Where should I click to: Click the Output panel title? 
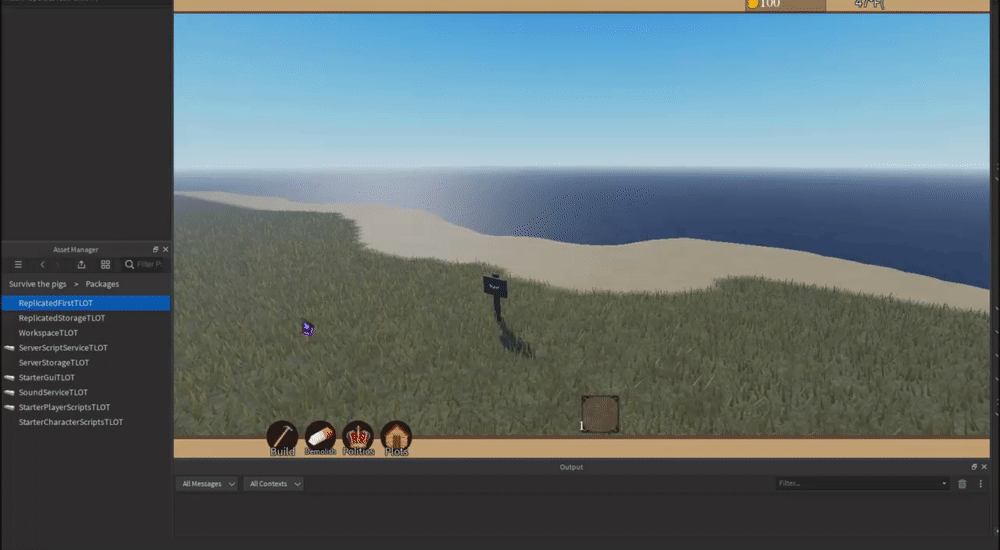tap(571, 467)
